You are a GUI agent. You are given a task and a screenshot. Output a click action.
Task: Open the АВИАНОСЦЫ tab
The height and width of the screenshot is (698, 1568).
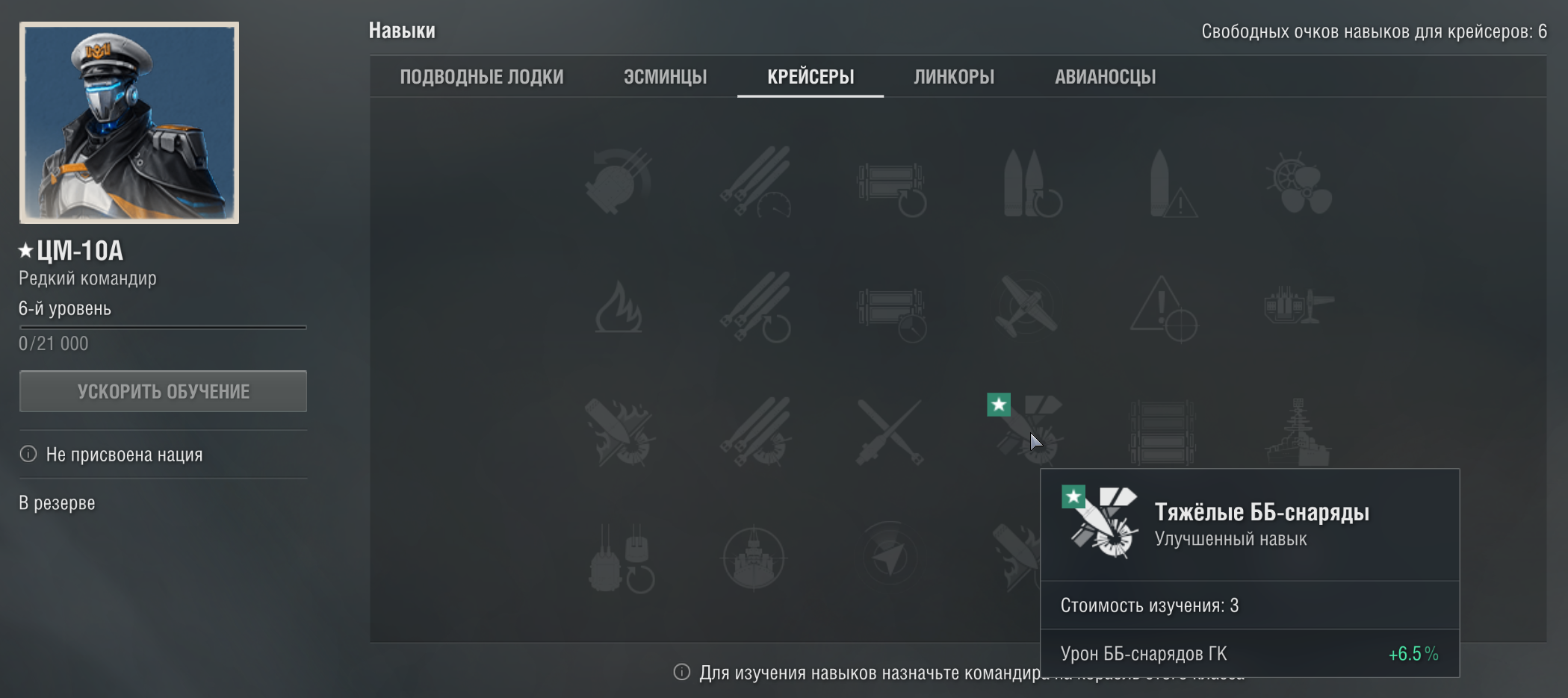(1105, 77)
